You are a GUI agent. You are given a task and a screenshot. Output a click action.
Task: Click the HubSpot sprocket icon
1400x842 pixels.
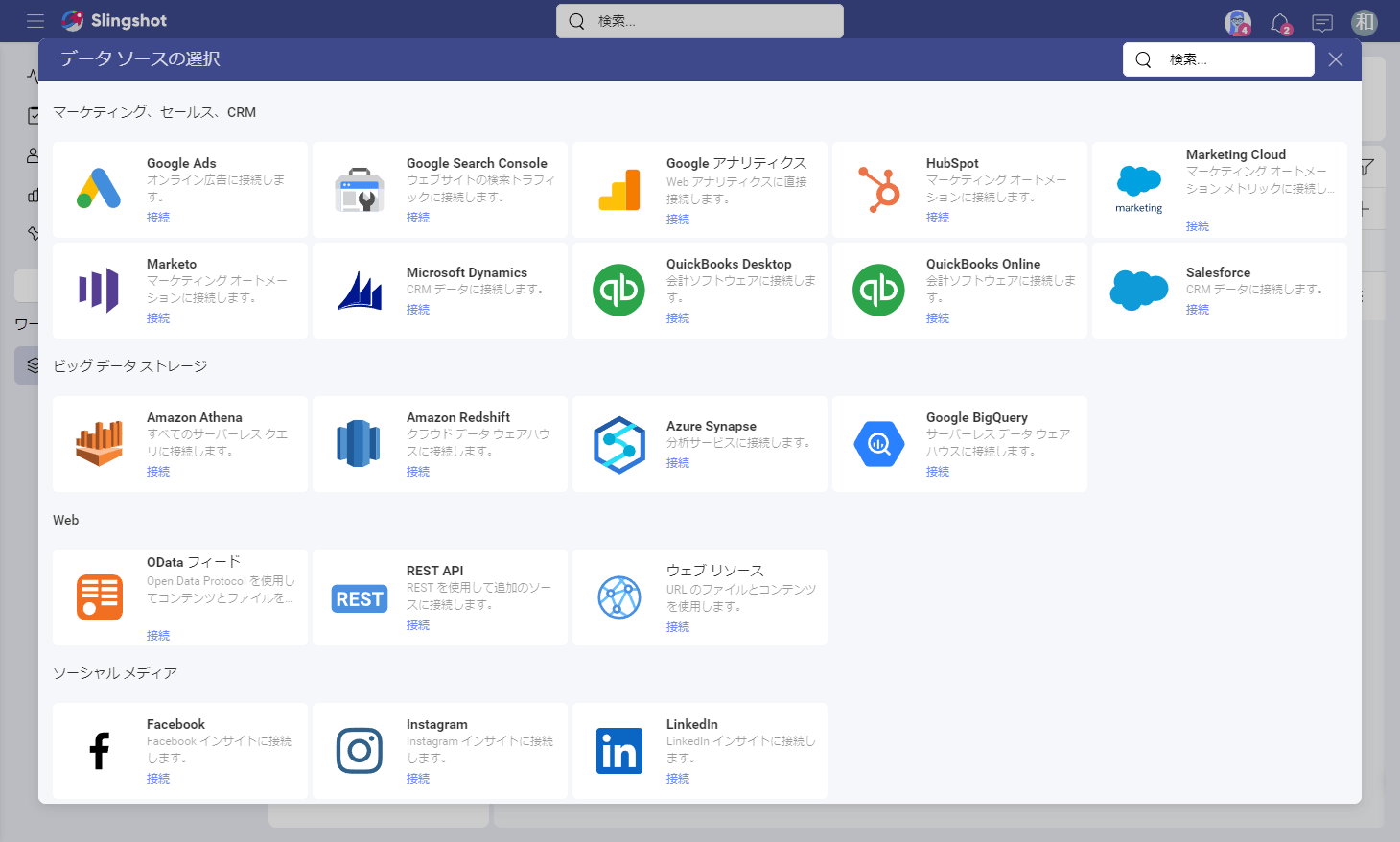879,189
